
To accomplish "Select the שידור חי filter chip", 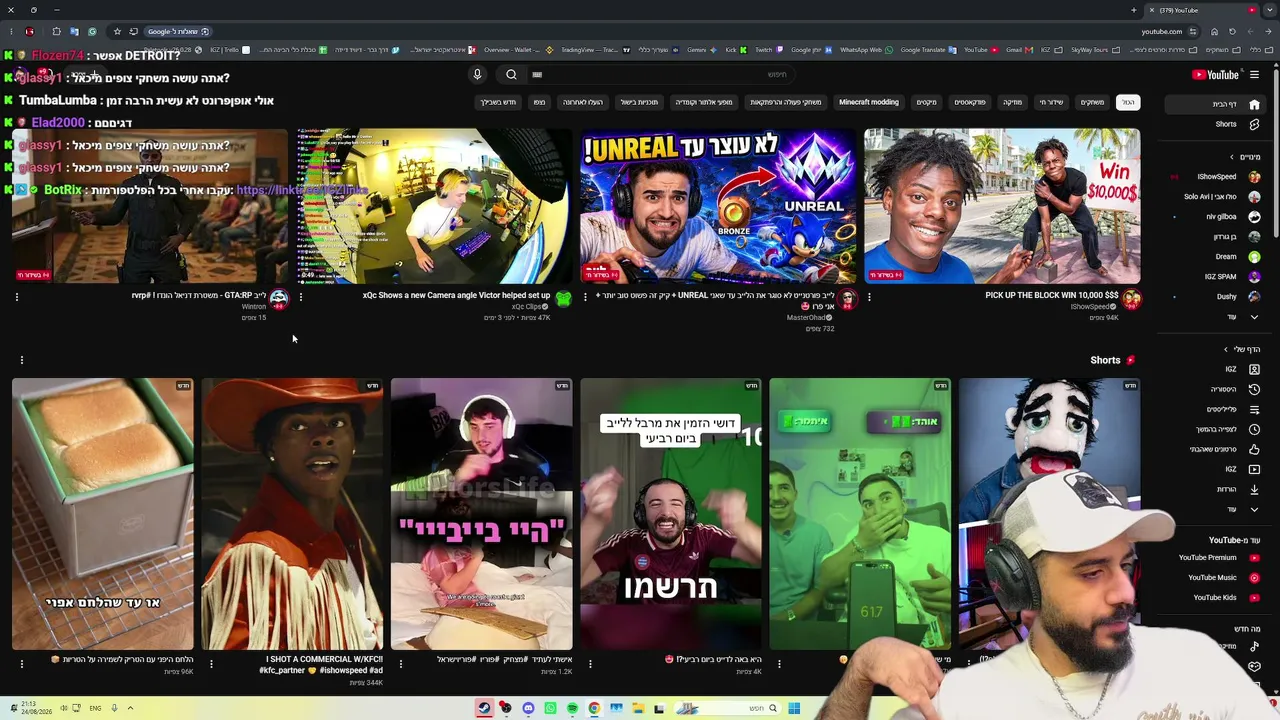I will pyautogui.click(x=1051, y=102).
